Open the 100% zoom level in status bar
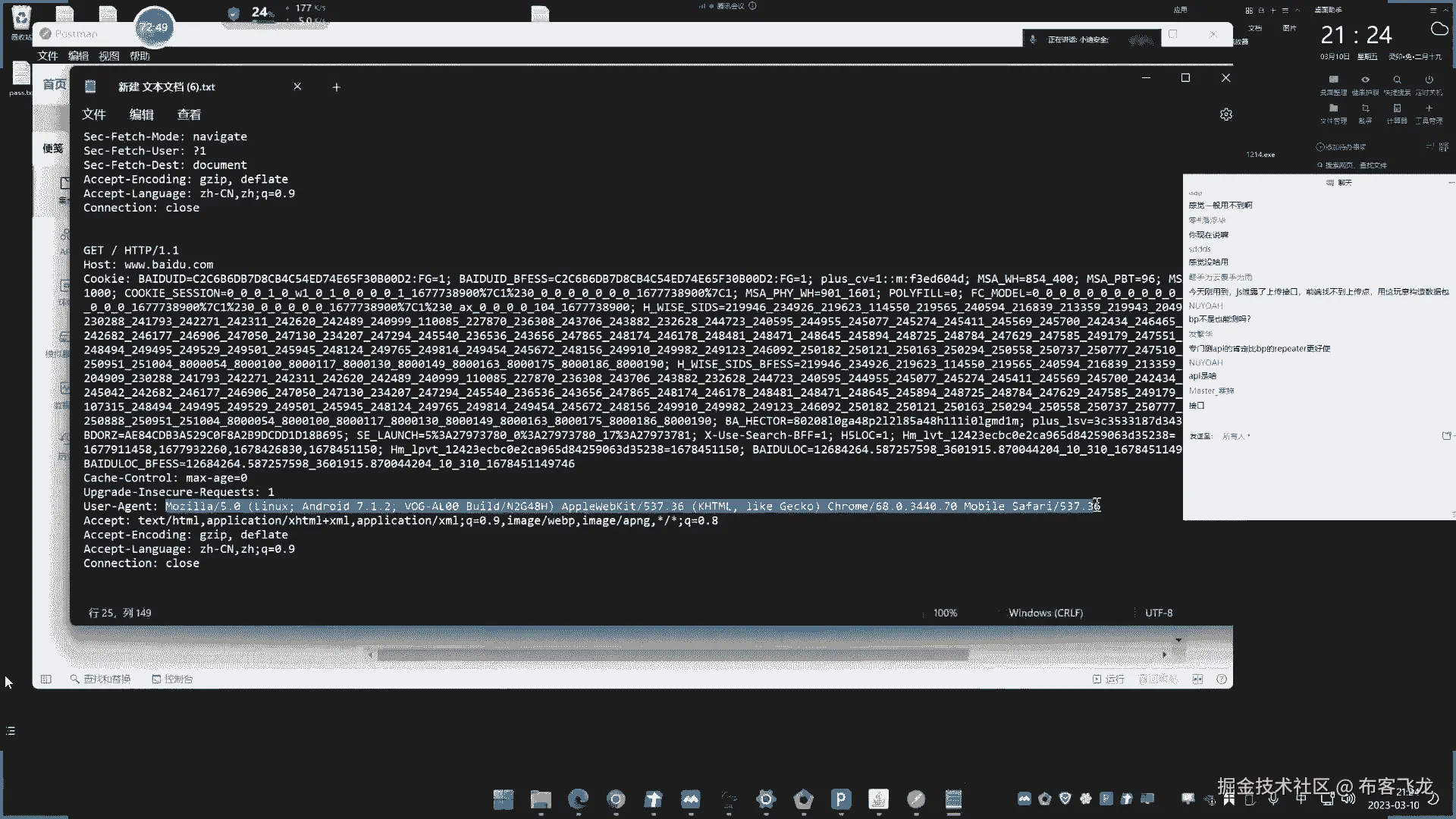Viewport: 1456px width, 819px height. (945, 613)
